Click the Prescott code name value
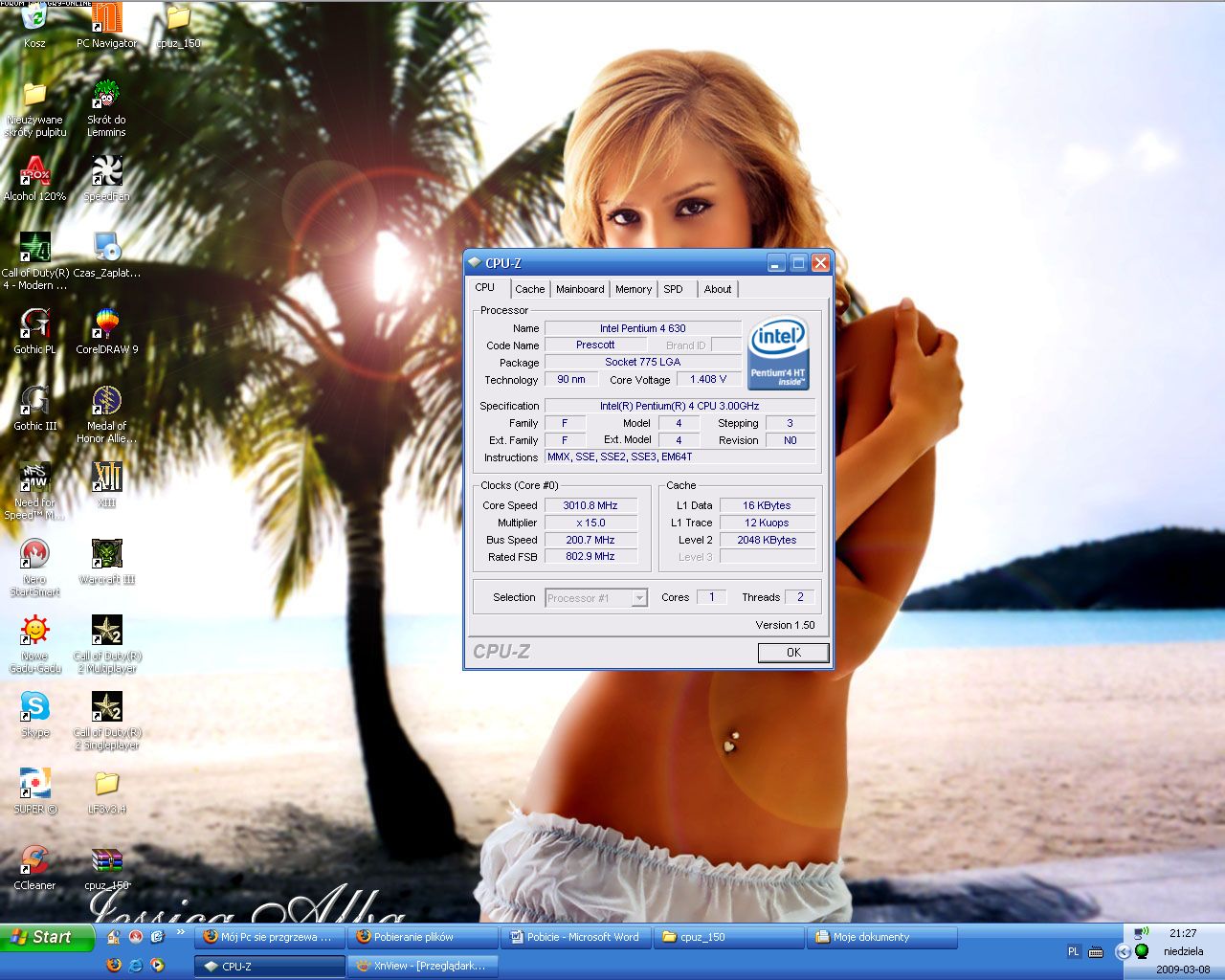 [x=595, y=345]
